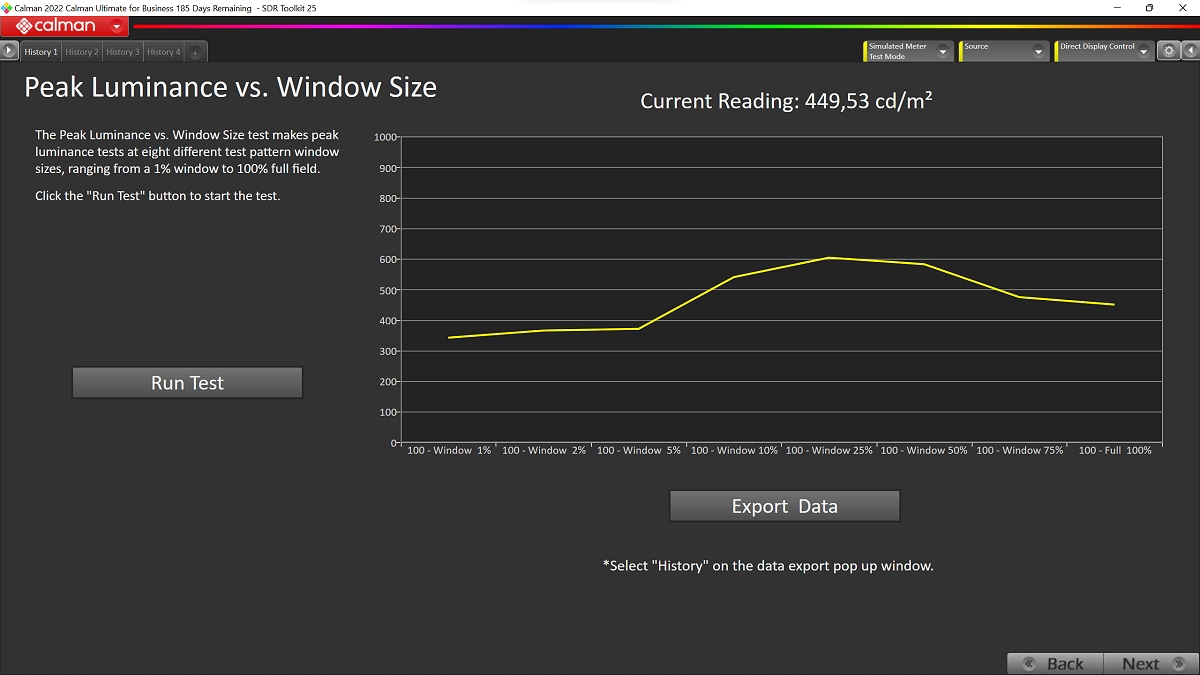The width and height of the screenshot is (1200, 675).
Task: Expand the Simulated Meter dropdown
Action: 942,52
